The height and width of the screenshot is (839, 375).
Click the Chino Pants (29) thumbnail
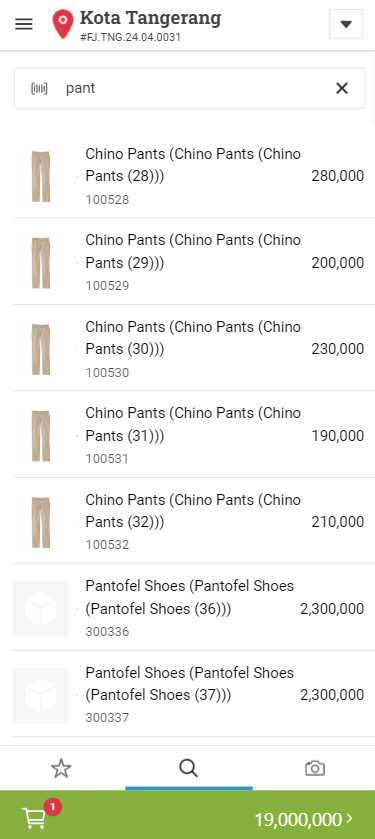pyautogui.click(x=41, y=262)
